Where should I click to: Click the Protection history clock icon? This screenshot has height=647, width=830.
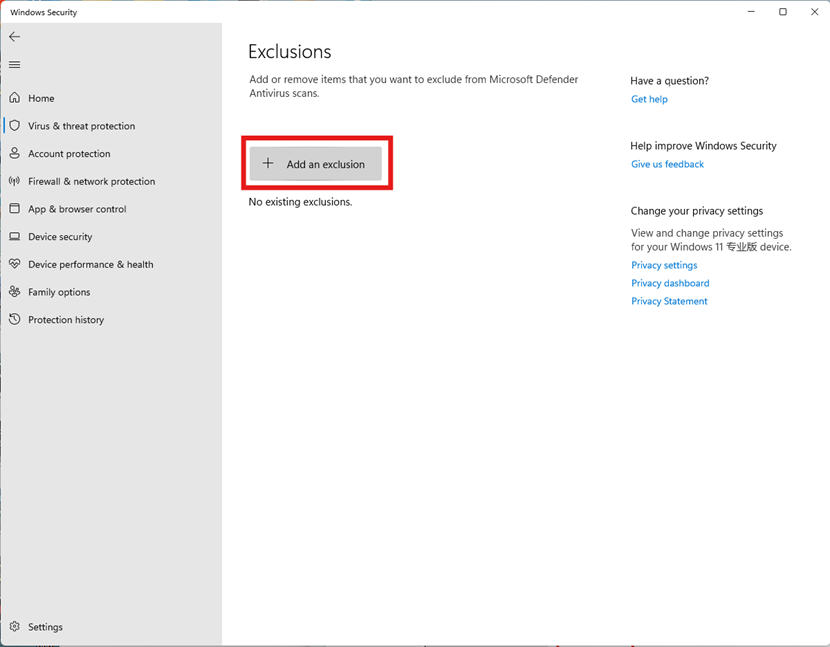(15, 319)
